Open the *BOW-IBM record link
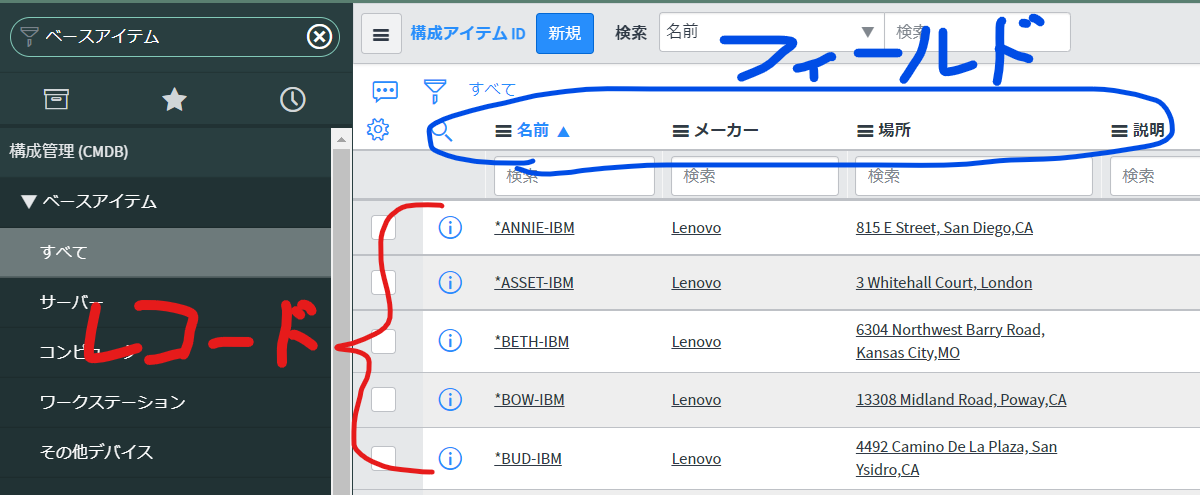This screenshot has height=495, width=1200. tap(529, 400)
